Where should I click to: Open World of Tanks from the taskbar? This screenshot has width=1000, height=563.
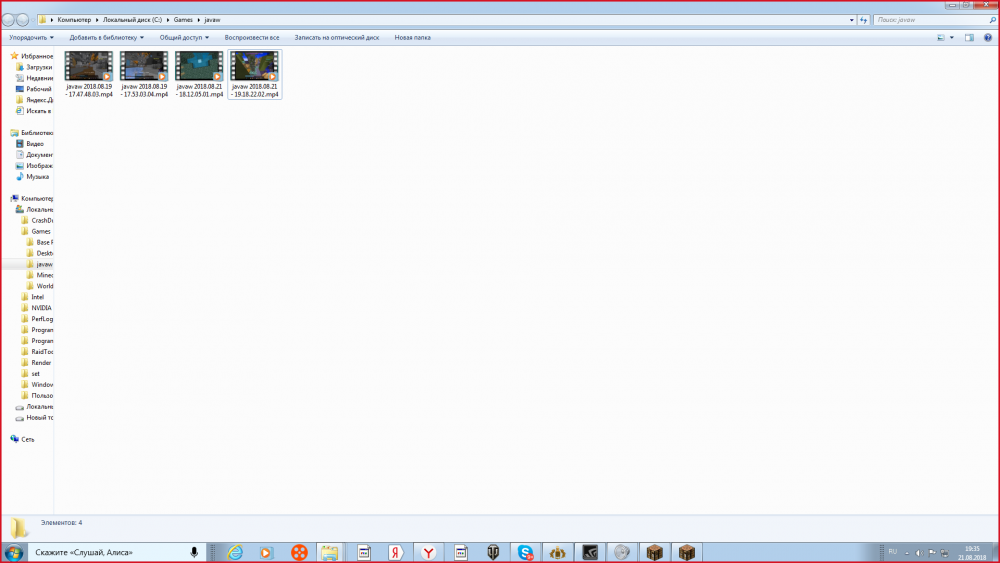tap(493, 552)
